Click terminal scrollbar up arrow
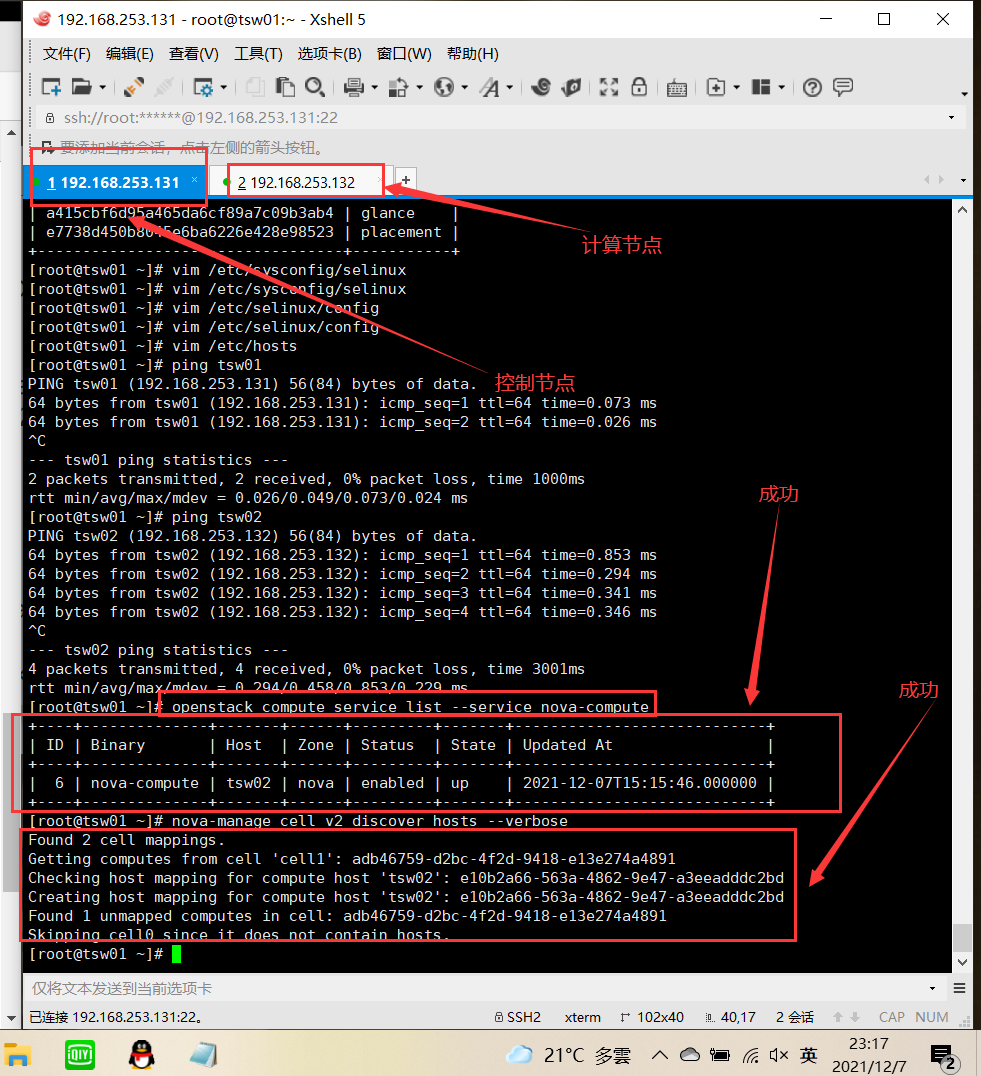 point(962,210)
